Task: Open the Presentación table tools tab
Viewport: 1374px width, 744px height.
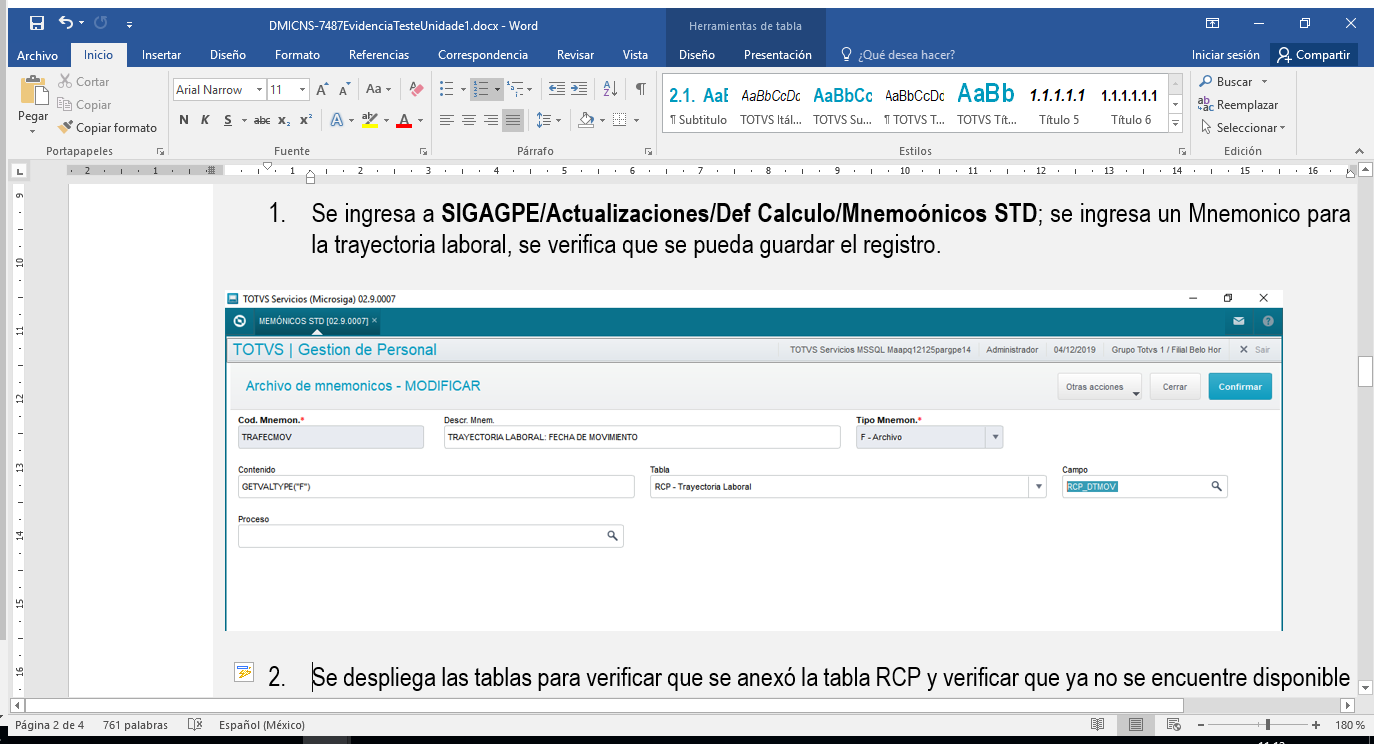Action: tap(778, 55)
